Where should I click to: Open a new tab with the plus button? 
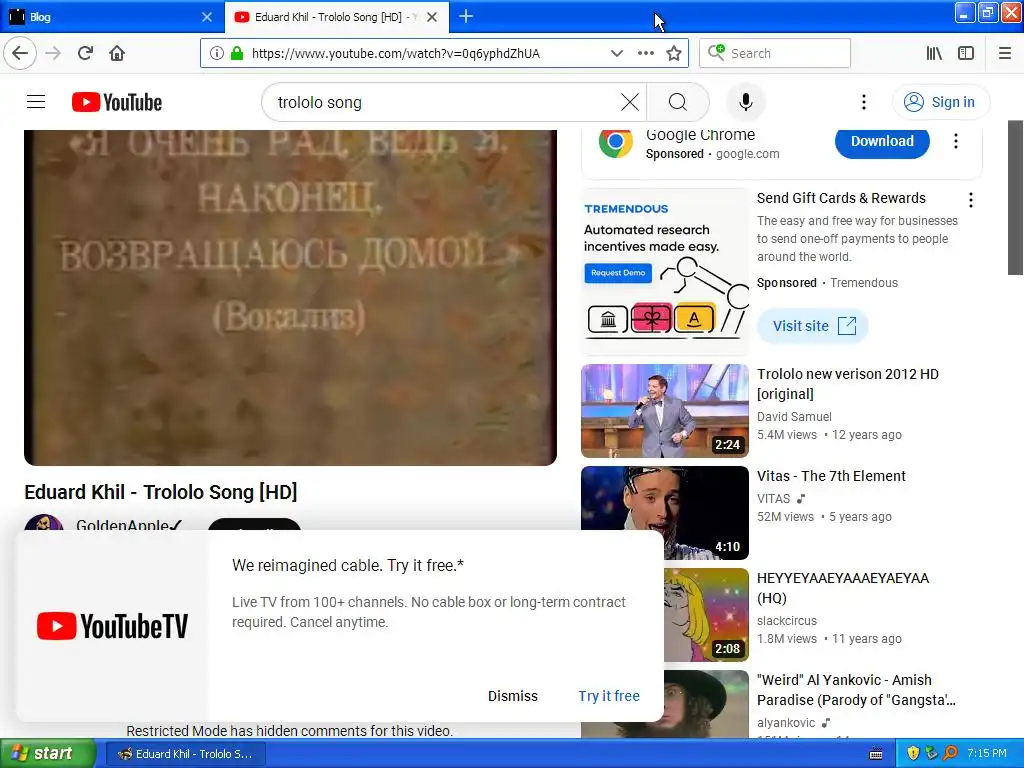(x=466, y=16)
